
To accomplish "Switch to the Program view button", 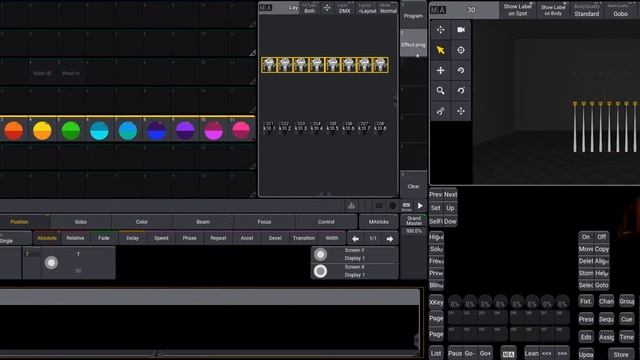I will (413, 14).
